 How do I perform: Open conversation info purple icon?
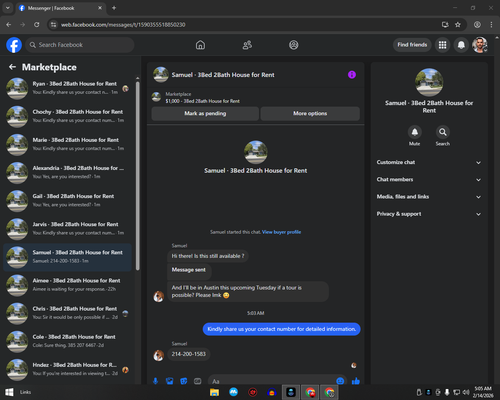tap(352, 75)
